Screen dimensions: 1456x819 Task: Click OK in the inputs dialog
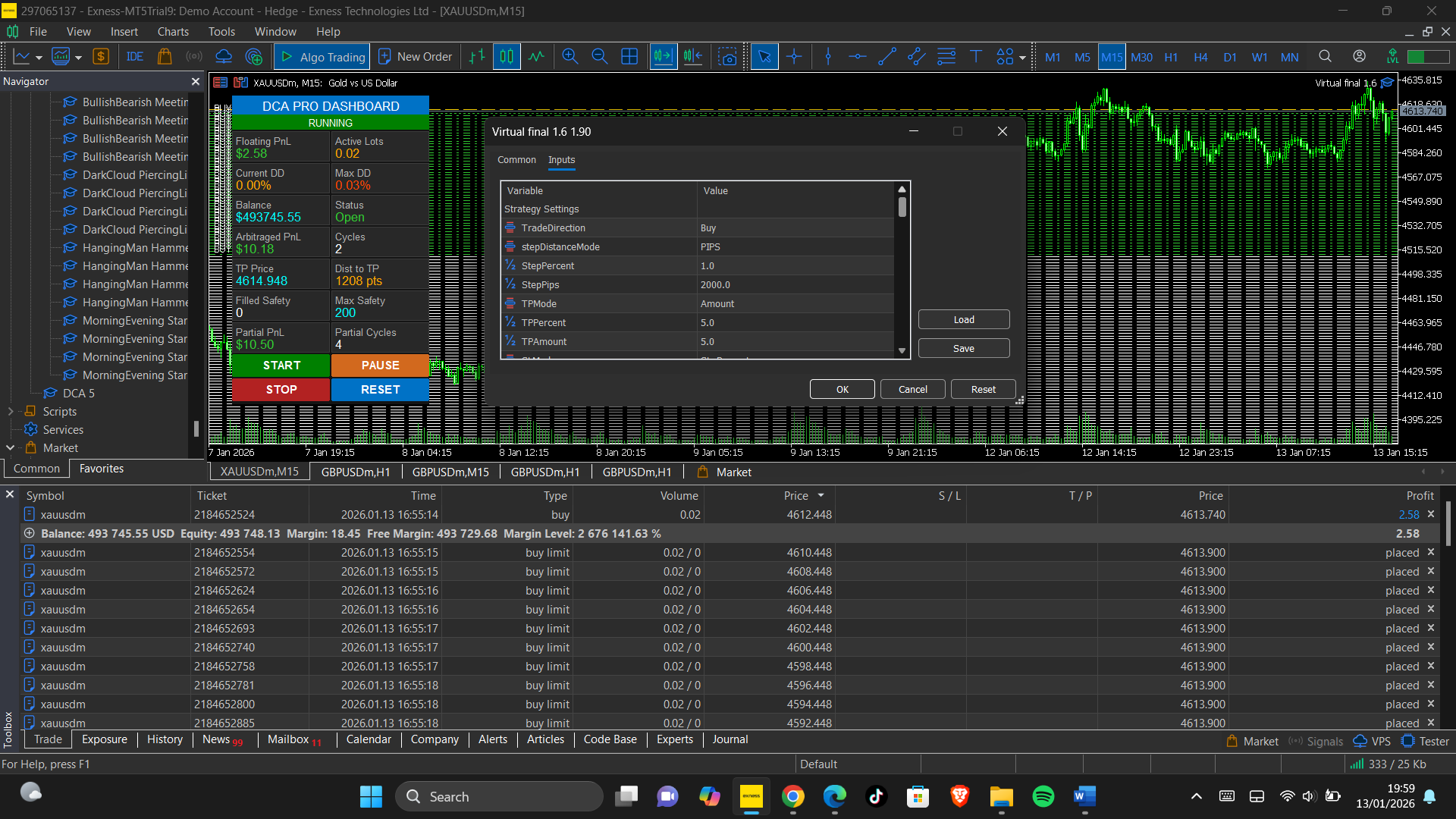point(842,389)
